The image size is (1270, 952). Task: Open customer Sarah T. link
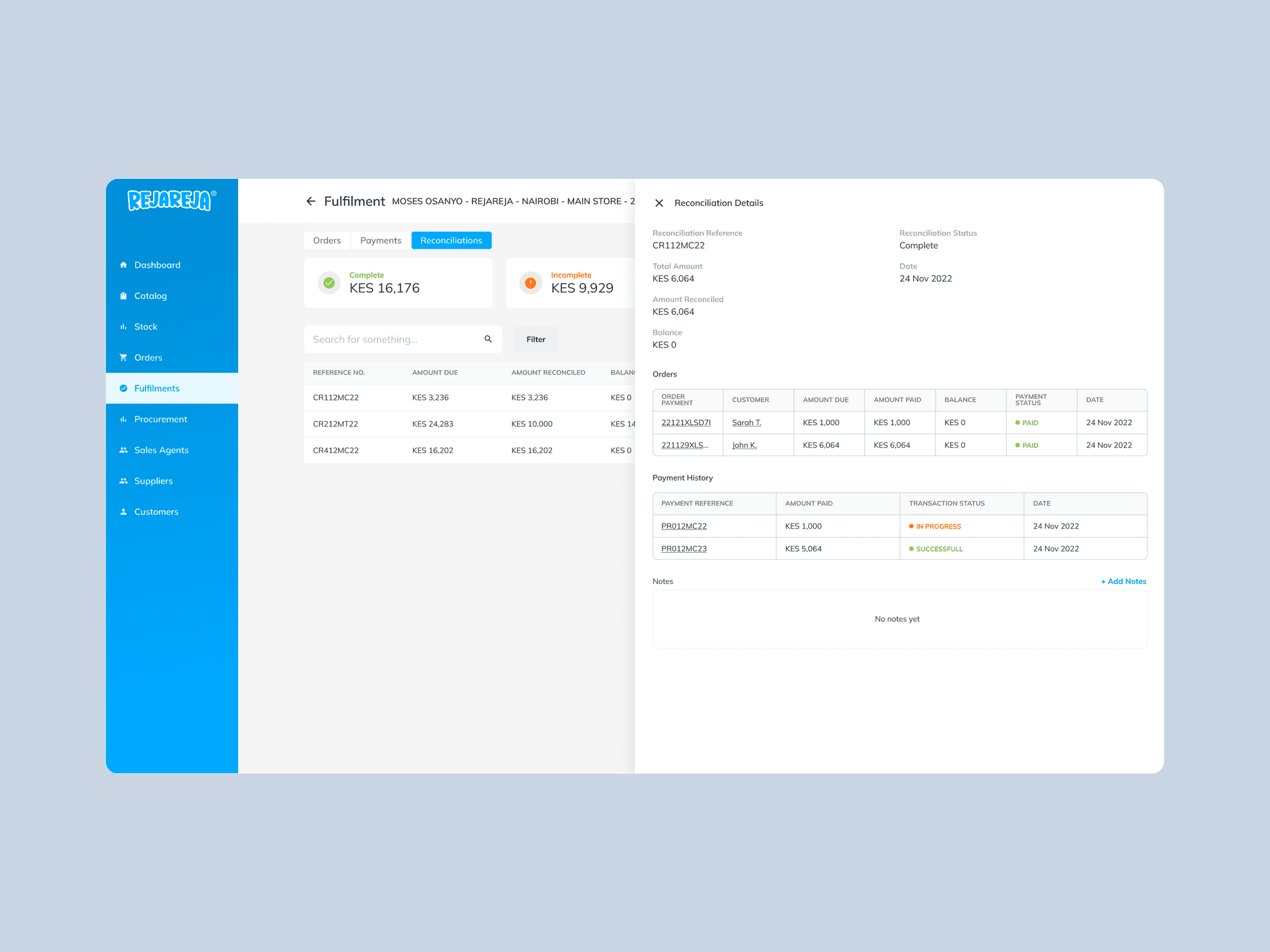pyautogui.click(x=746, y=423)
